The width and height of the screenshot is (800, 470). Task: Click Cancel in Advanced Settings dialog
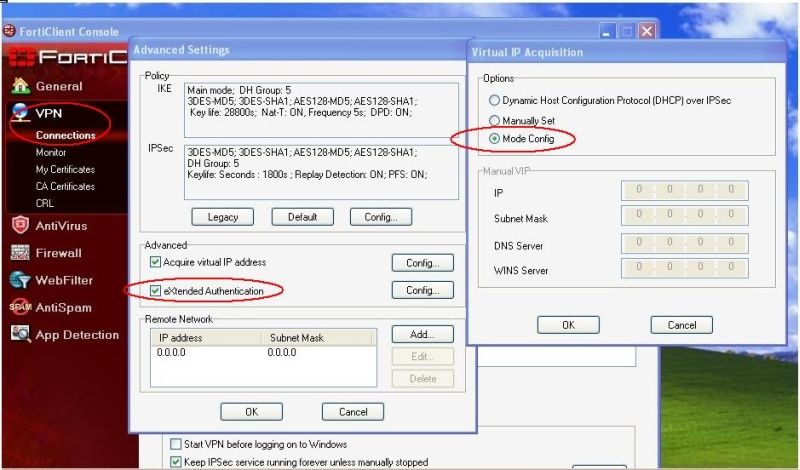tap(353, 412)
